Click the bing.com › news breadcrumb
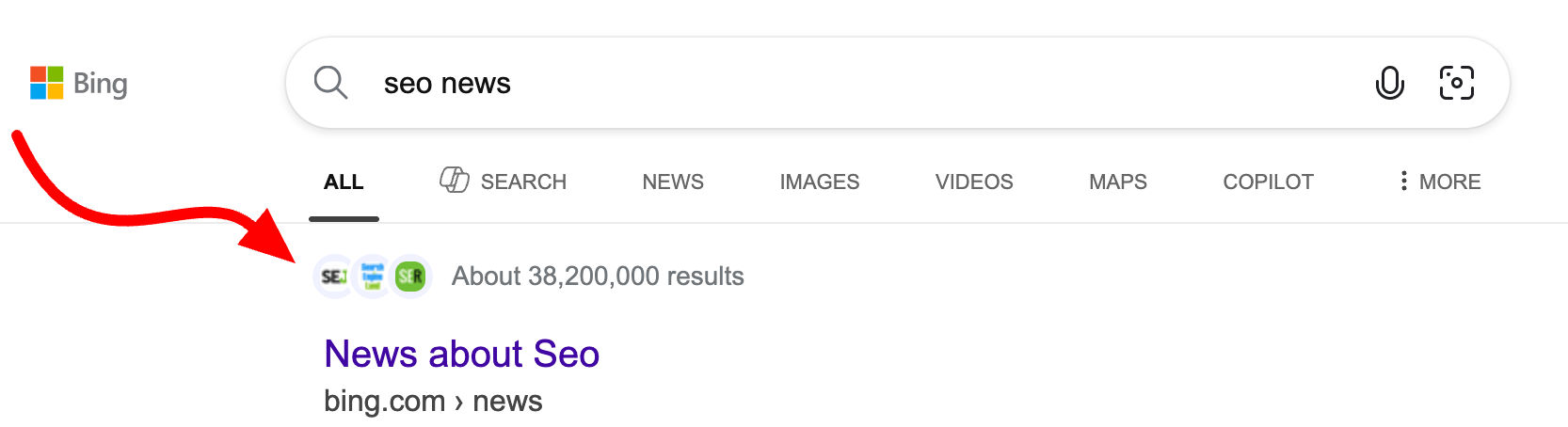 point(433,402)
